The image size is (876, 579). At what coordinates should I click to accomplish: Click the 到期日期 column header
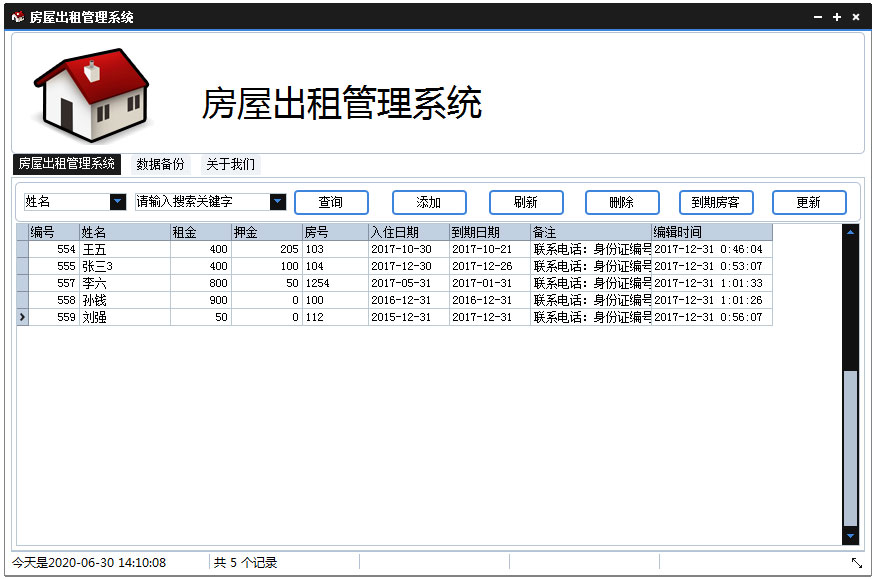490,232
